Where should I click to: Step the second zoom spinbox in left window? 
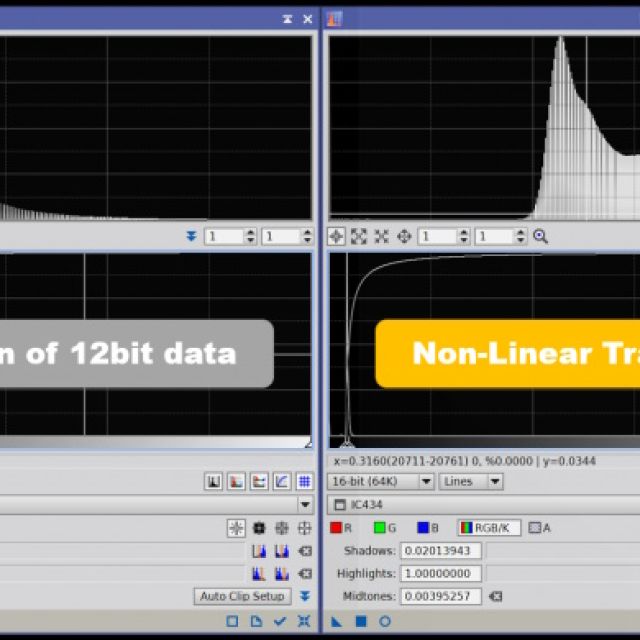coord(307,236)
